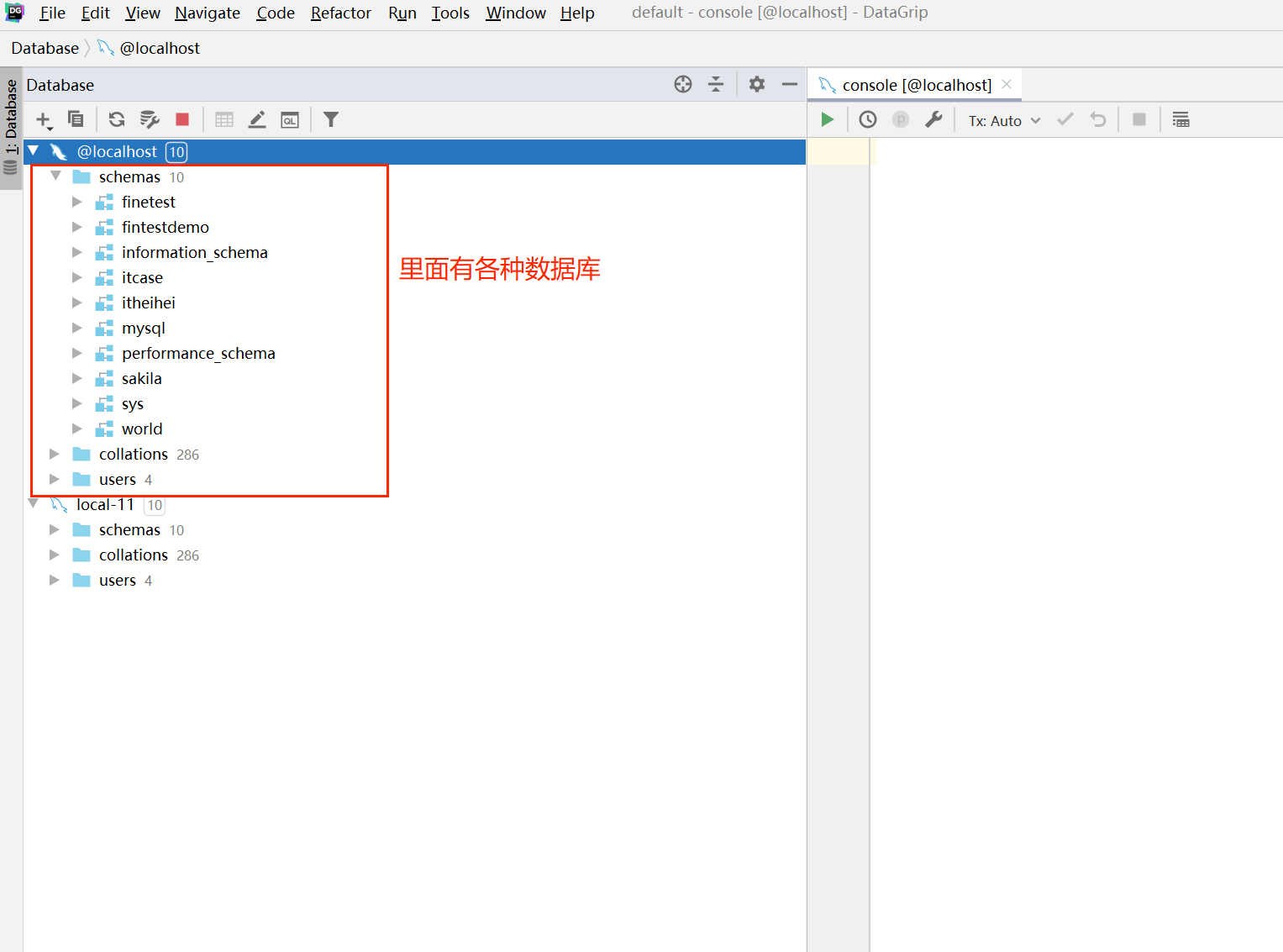Select the world schema
1283x952 pixels.
[x=142, y=429]
